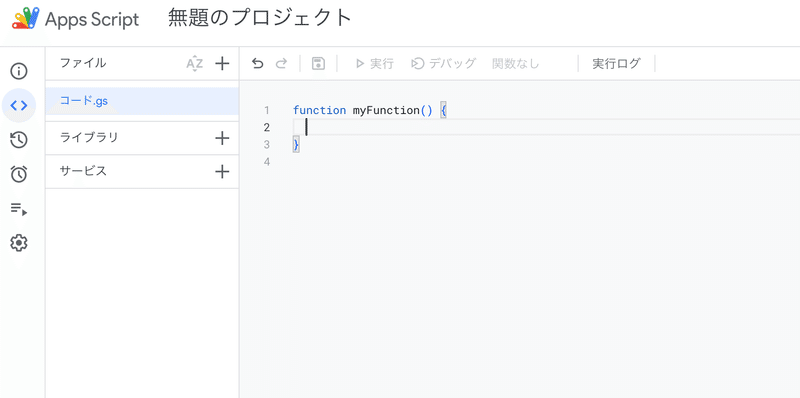The width and height of the screenshot is (800, 398).
Task: Select the Editor code brackets icon
Action: point(19,106)
